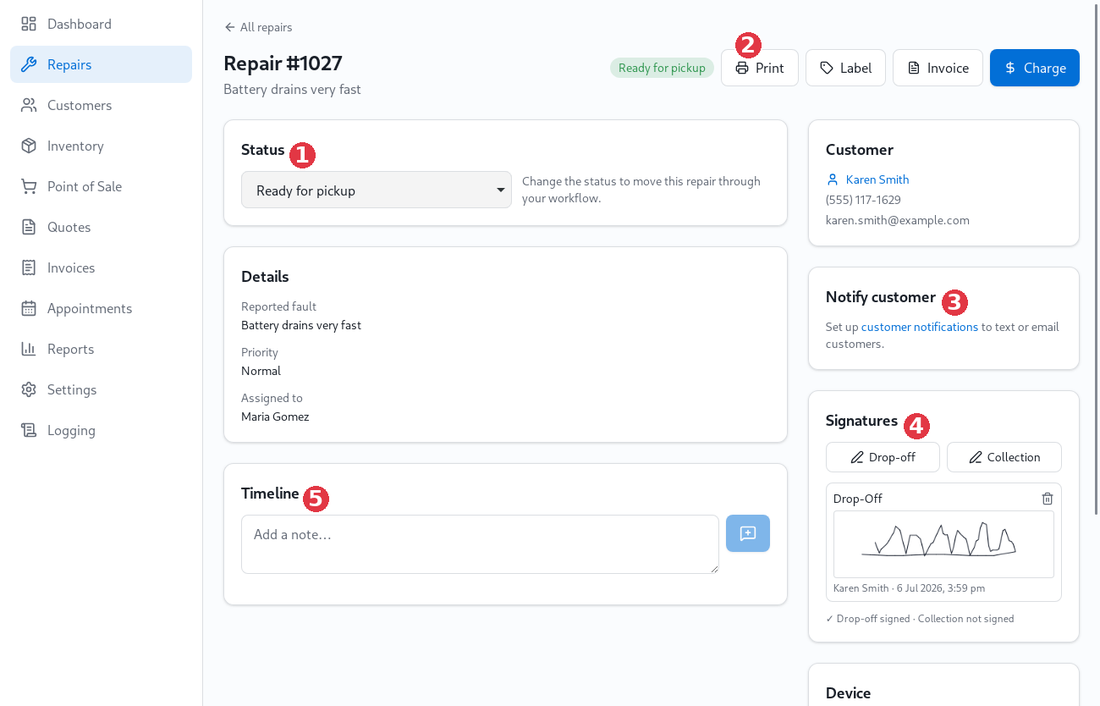Focus the Add a note text field
Image resolution: width=1100 pixels, height=706 pixels.
pos(480,544)
